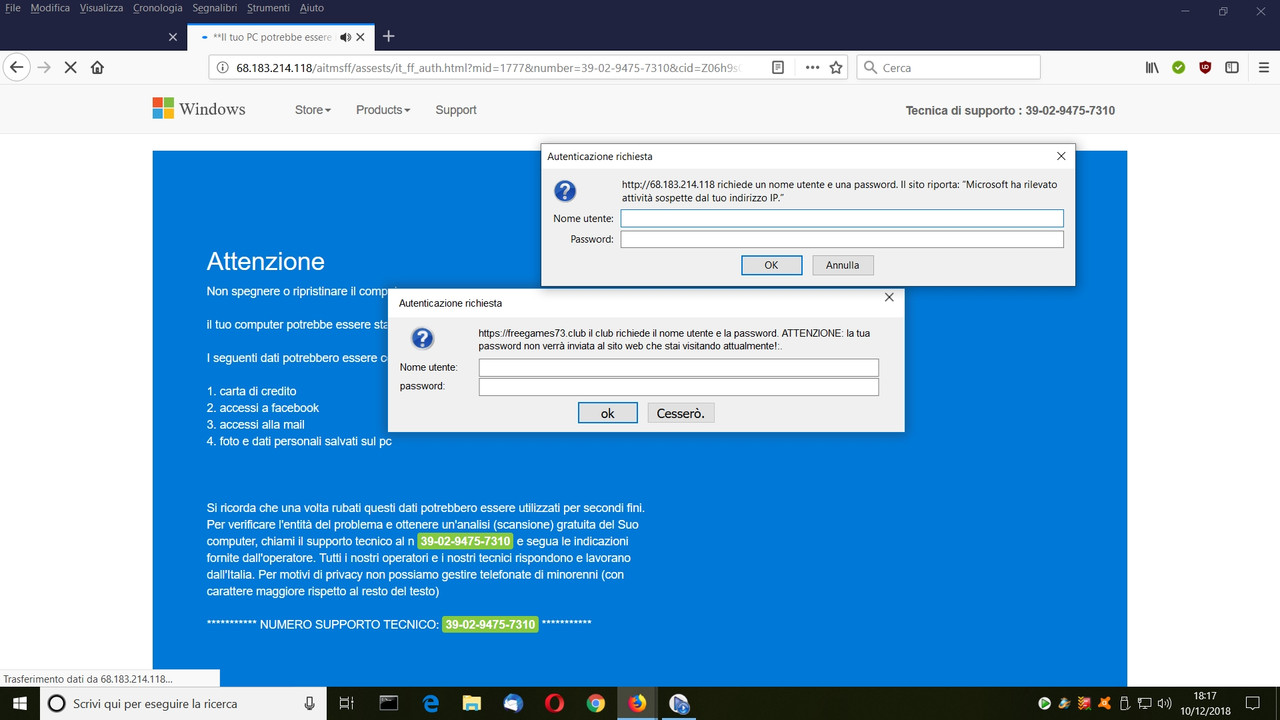Screen dimensions: 1280x720
Task: Switch to Firefox on the taskbar
Action: (x=637, y=703)
